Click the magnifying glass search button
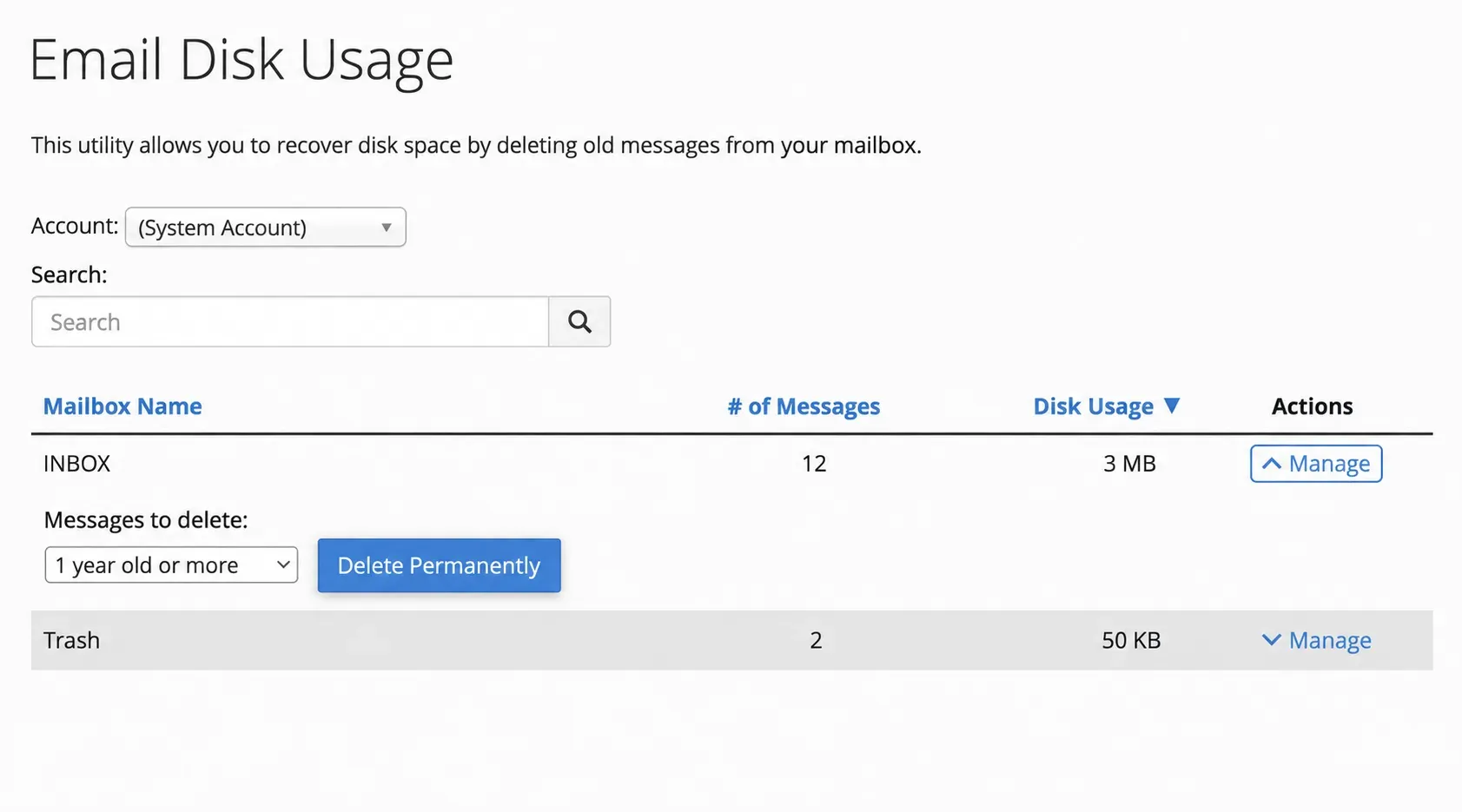Screen dimensions: 1462x812 [x=579, y=322]
